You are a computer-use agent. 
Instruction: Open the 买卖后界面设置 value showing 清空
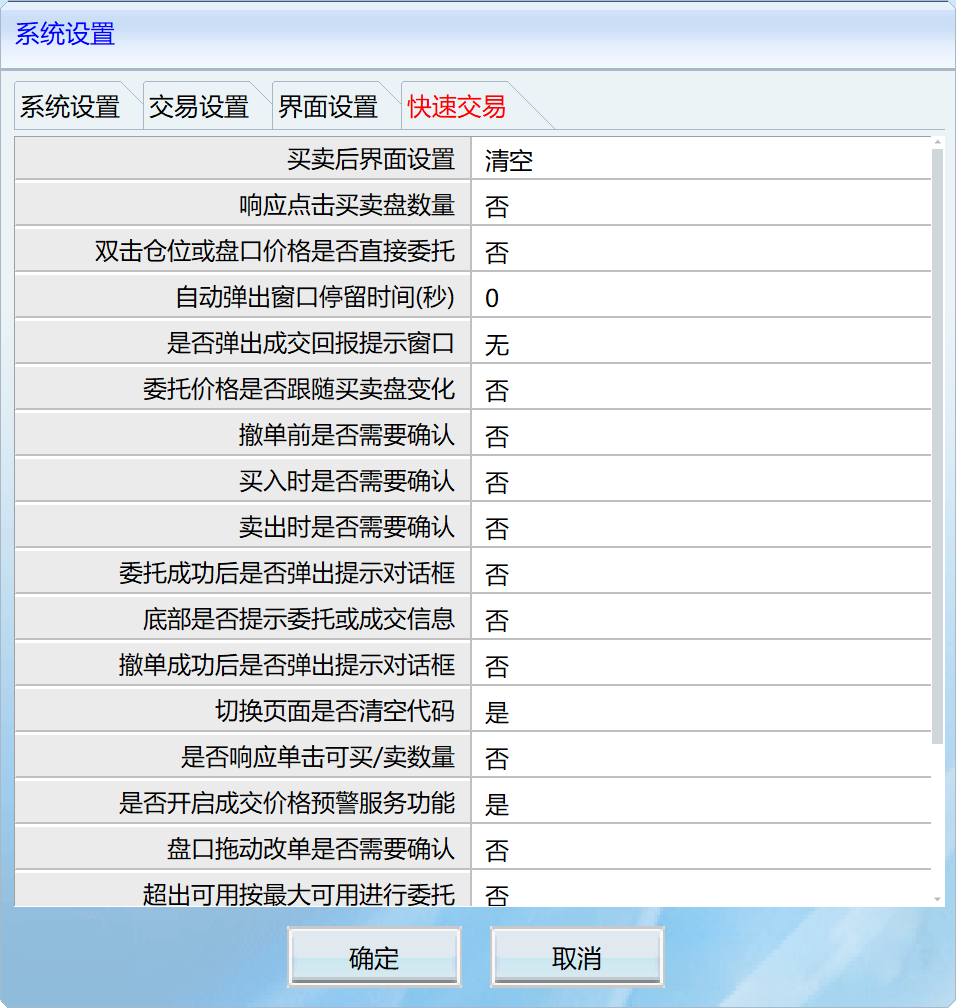[700, 160]
